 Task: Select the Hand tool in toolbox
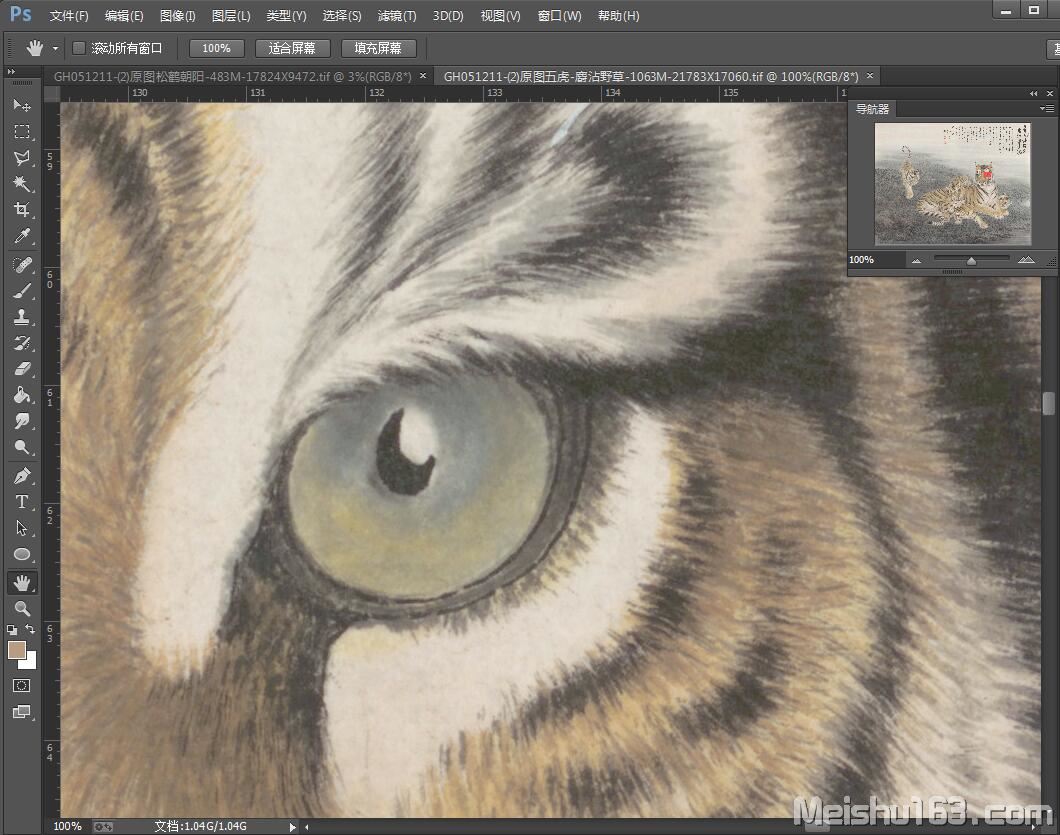click(22, 582)
